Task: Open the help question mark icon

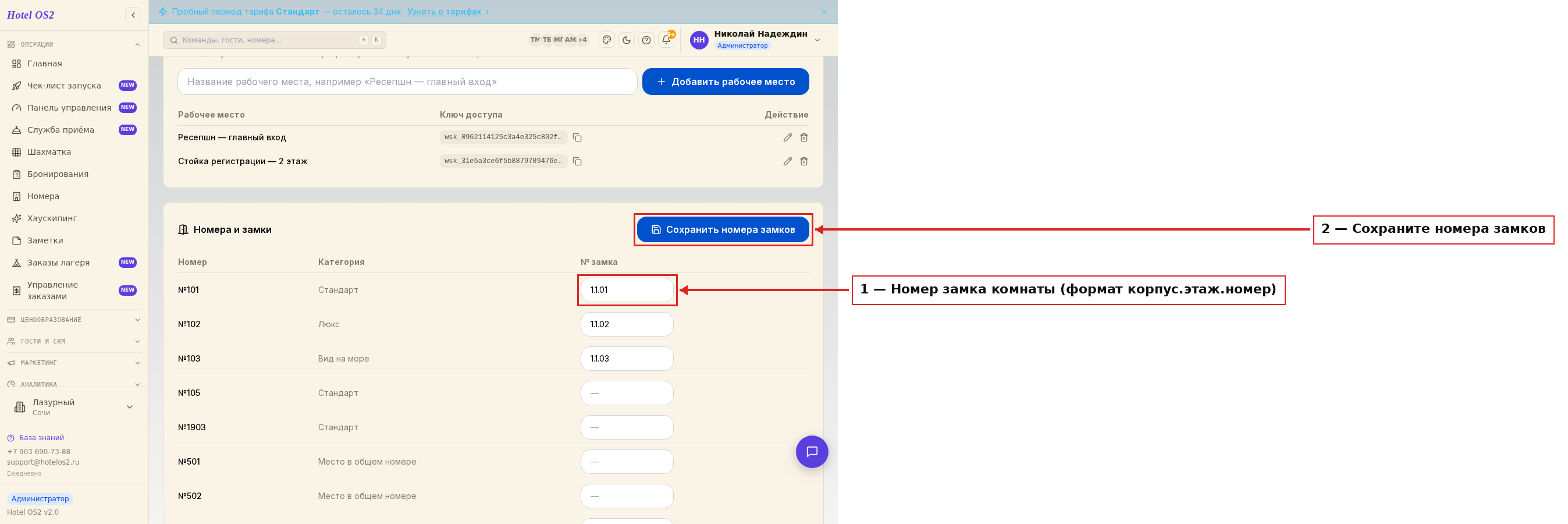Action: tap(646, 40)
